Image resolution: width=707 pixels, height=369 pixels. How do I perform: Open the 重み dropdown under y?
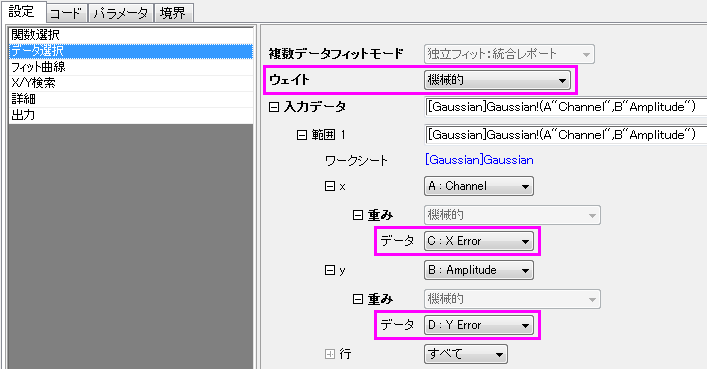pyautogui.click(x=512, y=299)
